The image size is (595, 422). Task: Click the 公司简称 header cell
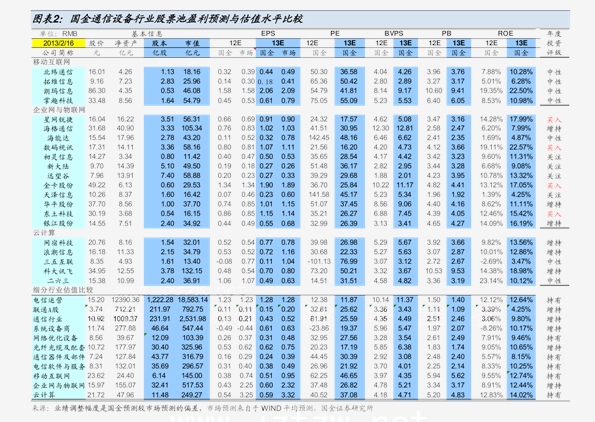(x=58, y=53)
